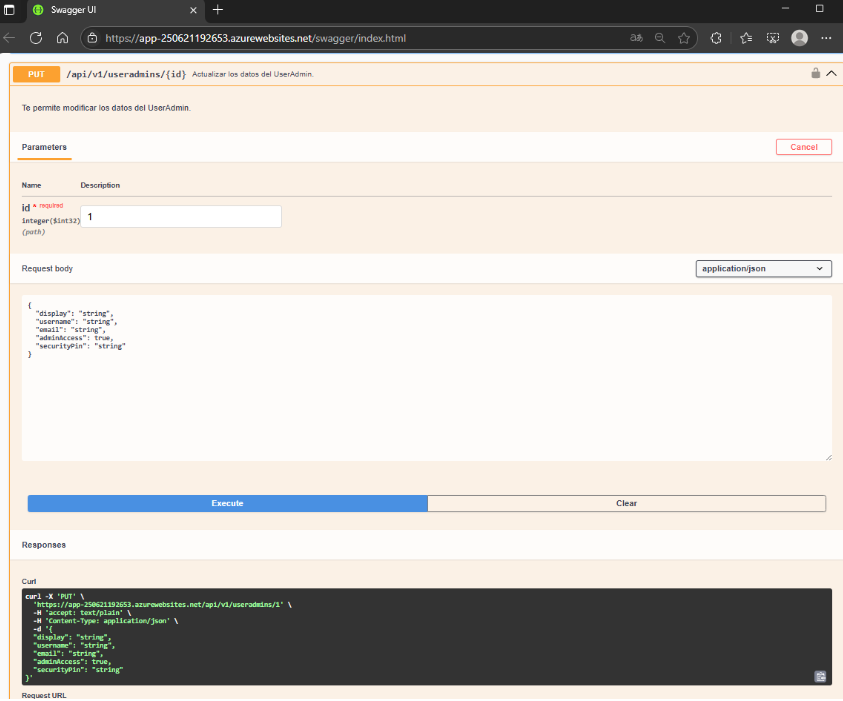Screen dimensions: 843x701
Task: Close the Swagger UI browser tab
Action: point(194,10)
